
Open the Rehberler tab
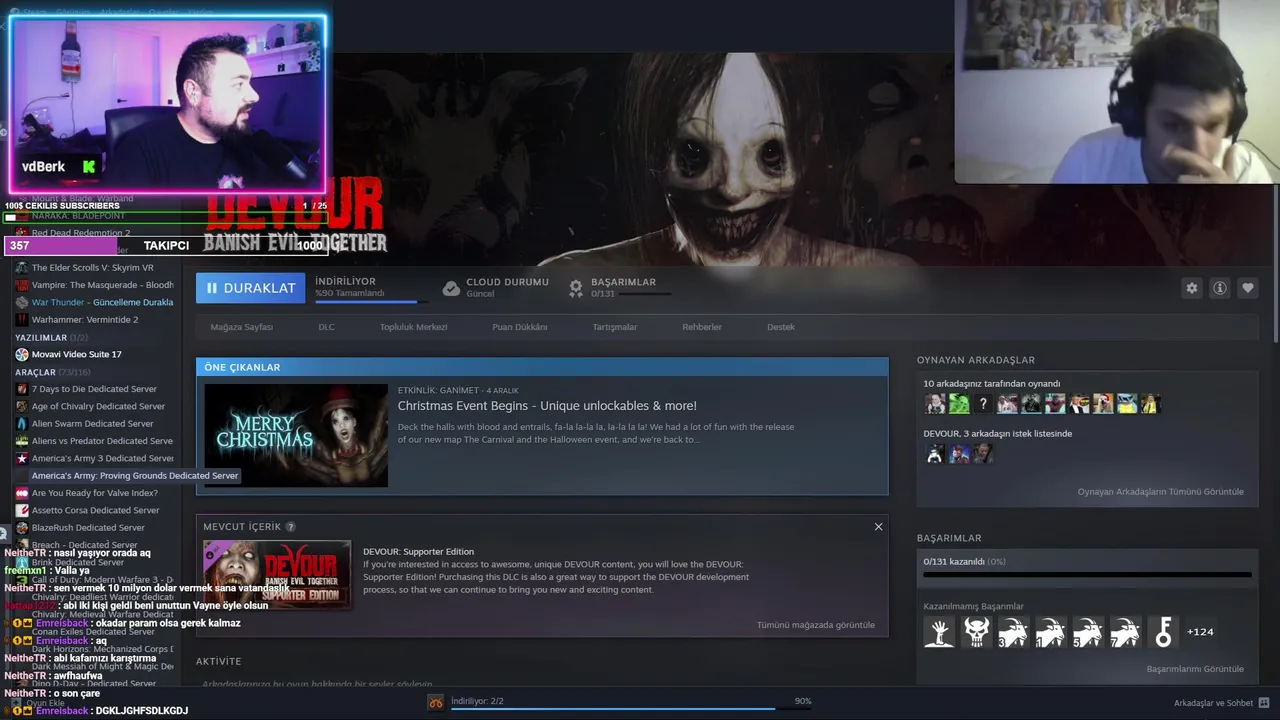701,327
